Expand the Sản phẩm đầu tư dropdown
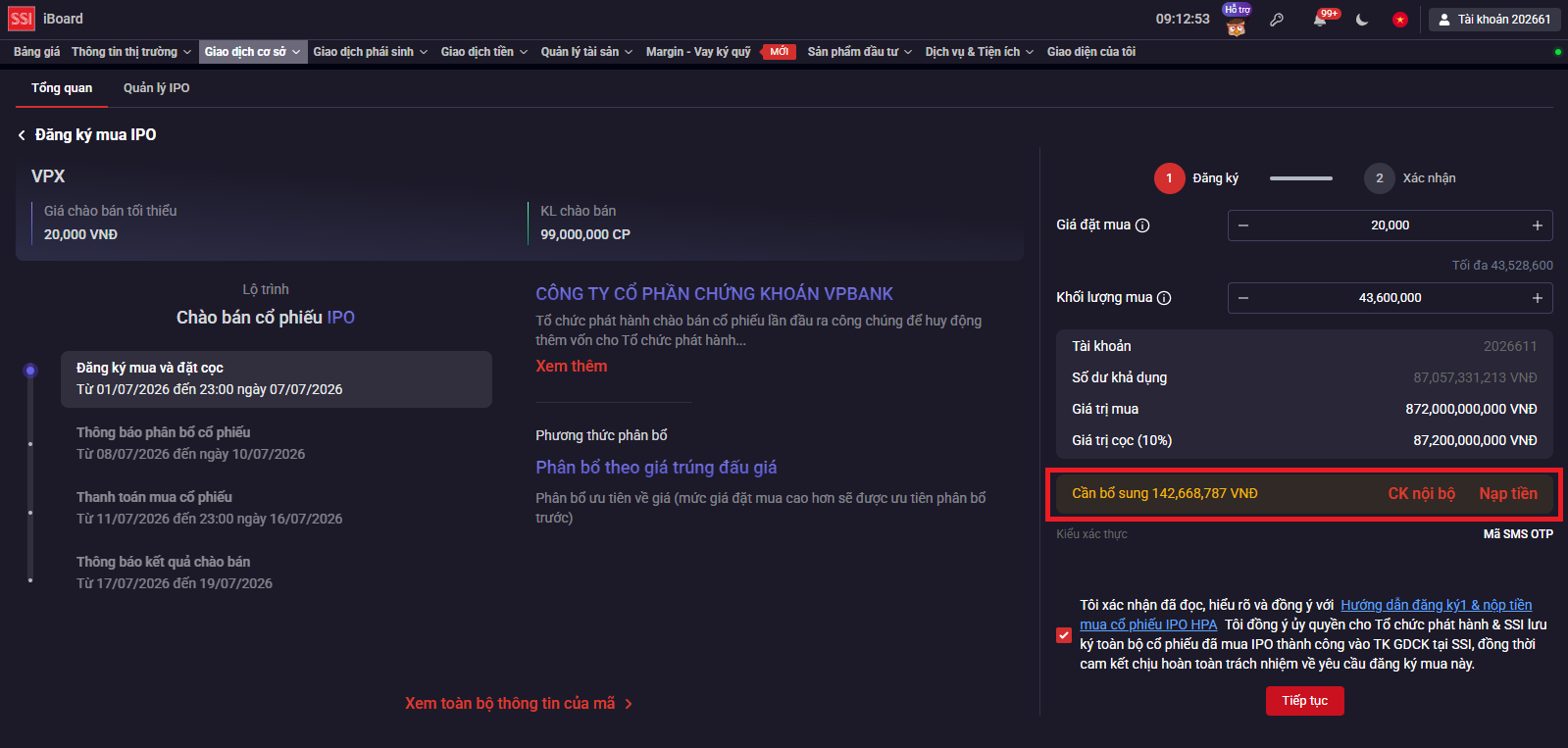This screenshot has height=748, width=1568. click(860, 52)
